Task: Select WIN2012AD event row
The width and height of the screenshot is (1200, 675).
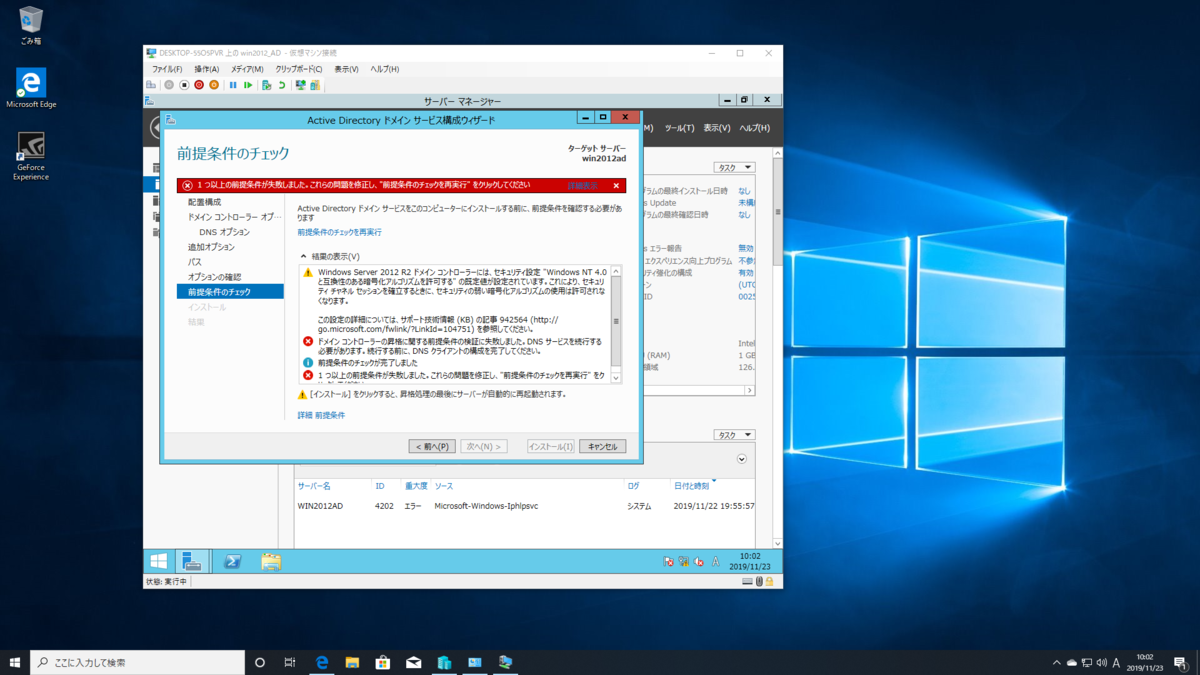Action: tap(526, 506)
